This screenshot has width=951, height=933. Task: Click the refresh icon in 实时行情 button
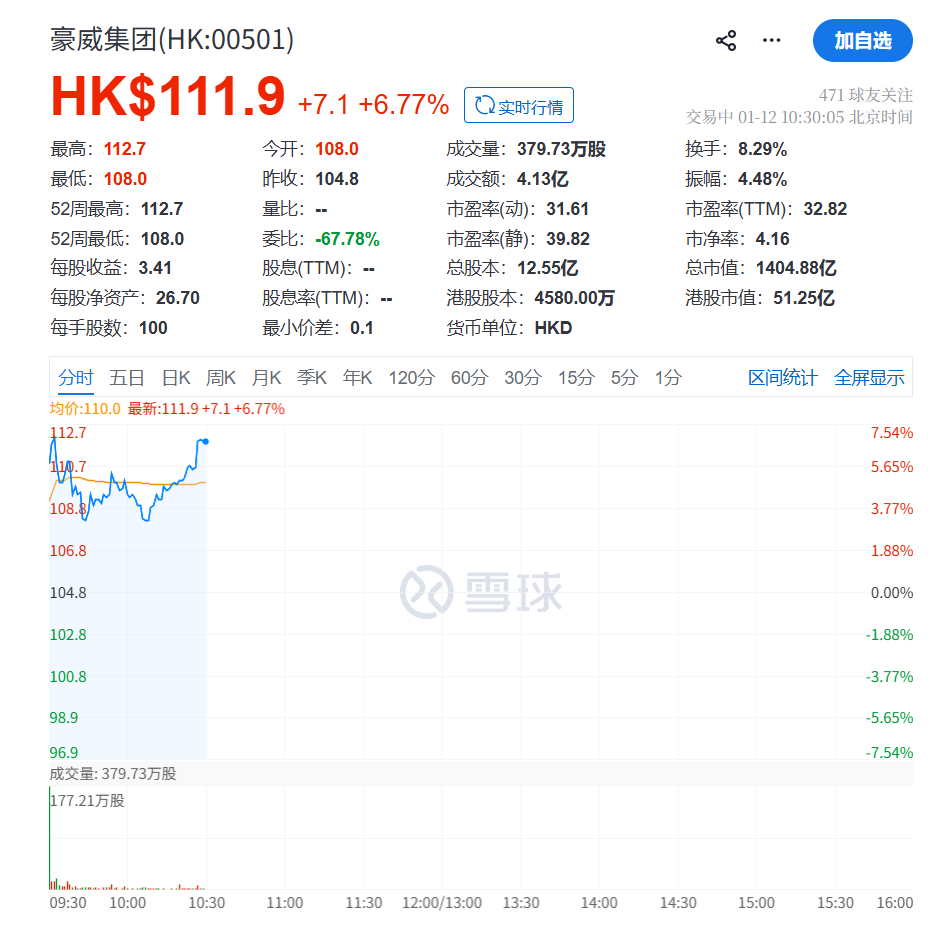[485, 104]
